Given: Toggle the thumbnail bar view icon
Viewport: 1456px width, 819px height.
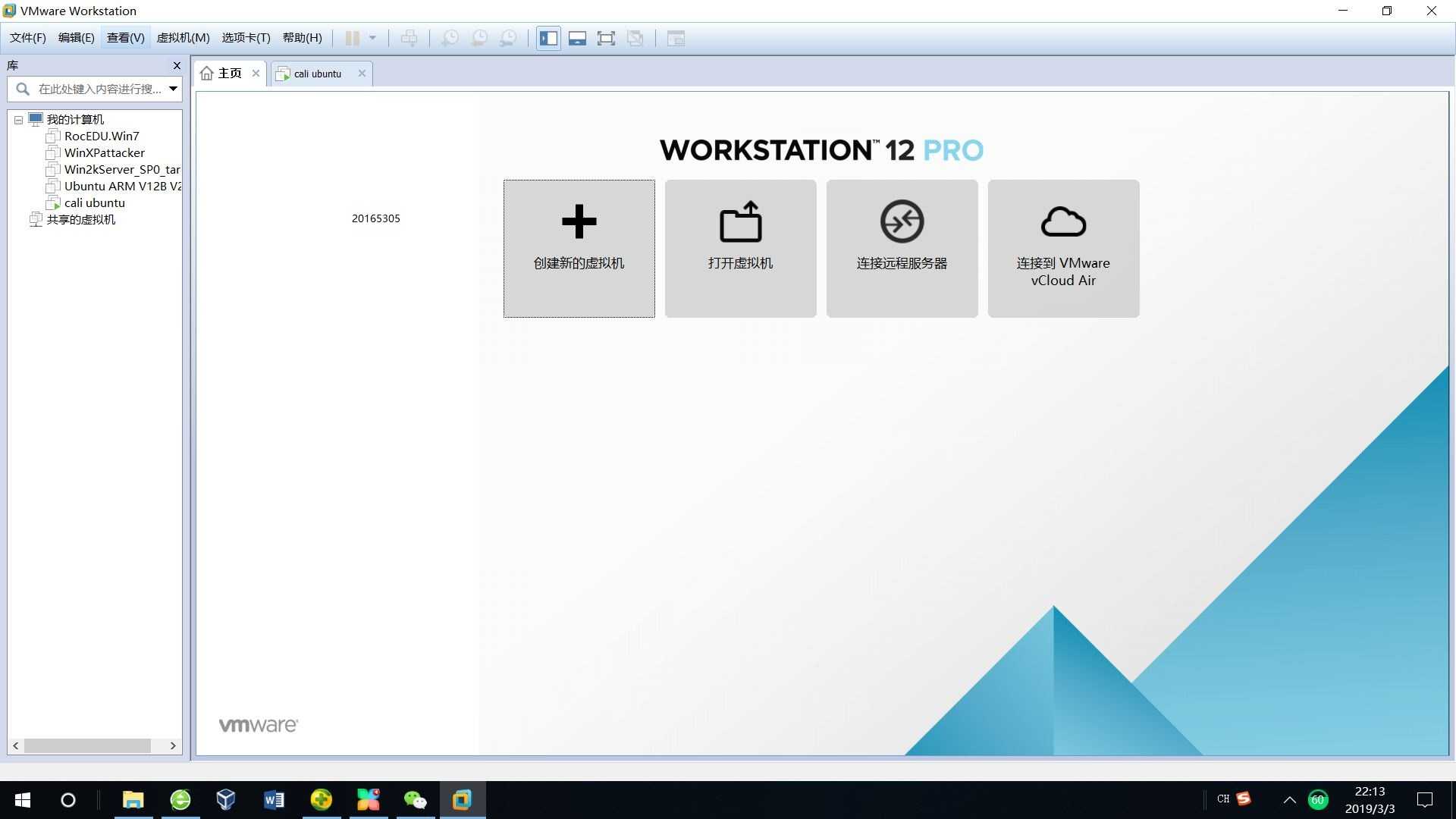Looking at the screenshot, I should point(577,38).
